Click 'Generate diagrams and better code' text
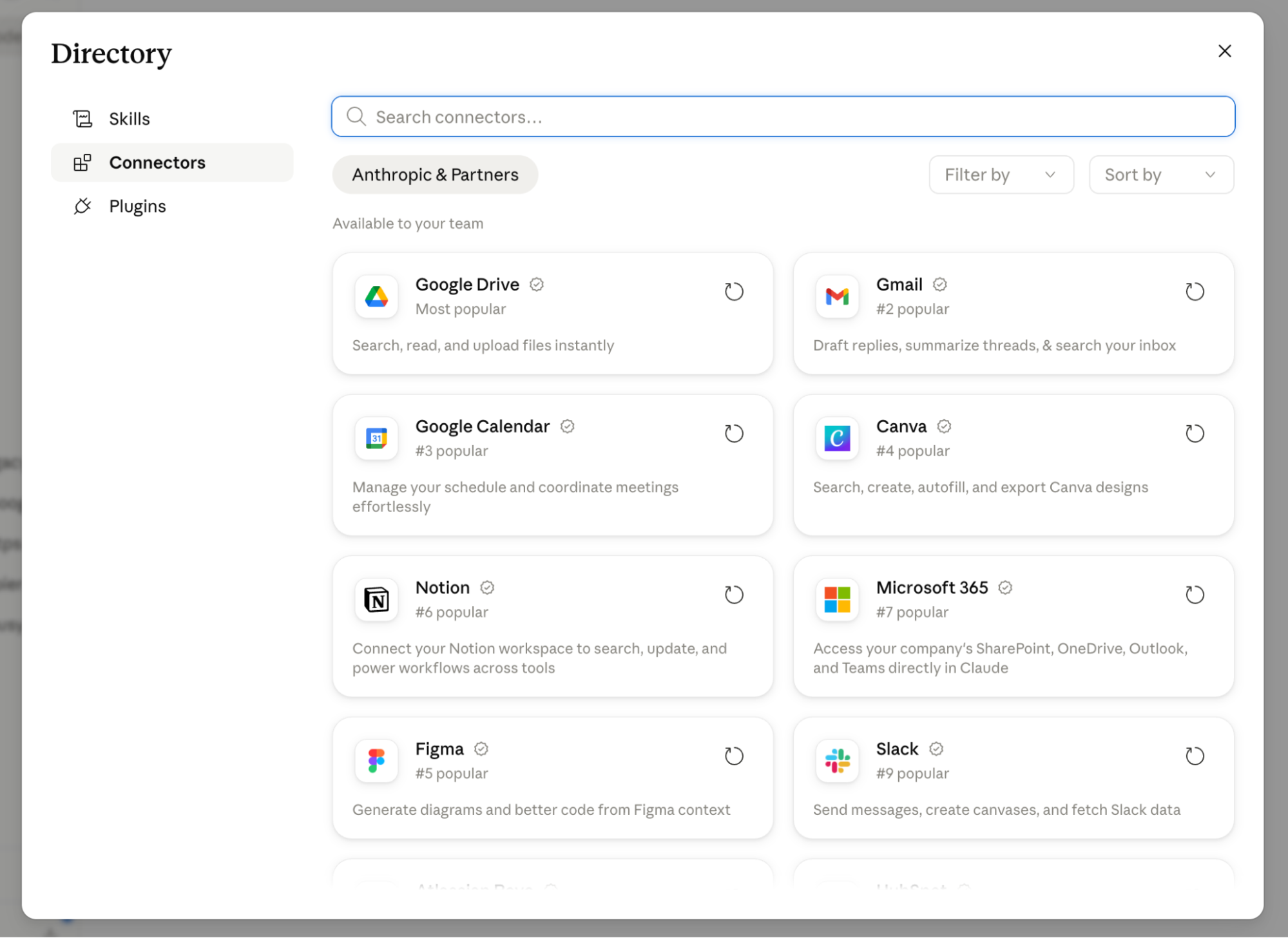The height and width of the screenshot is (938, 1288). [x=541, y=809]
